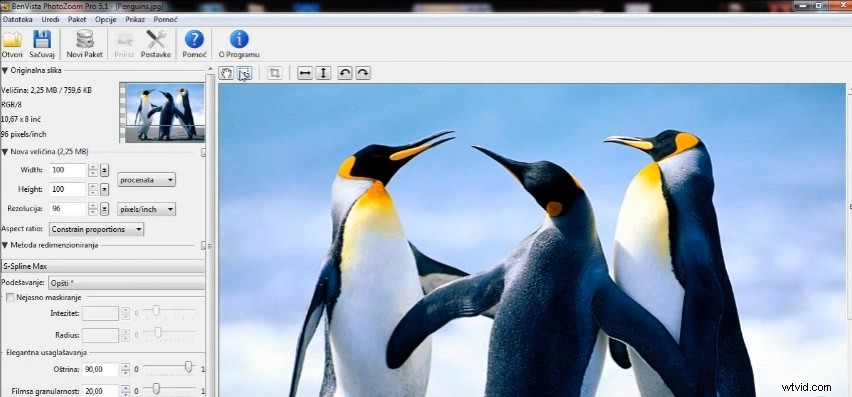This screenshot has width=852, height=397.
Task: Click the 10,67 x 8 inč text
Action: (20, 119)
